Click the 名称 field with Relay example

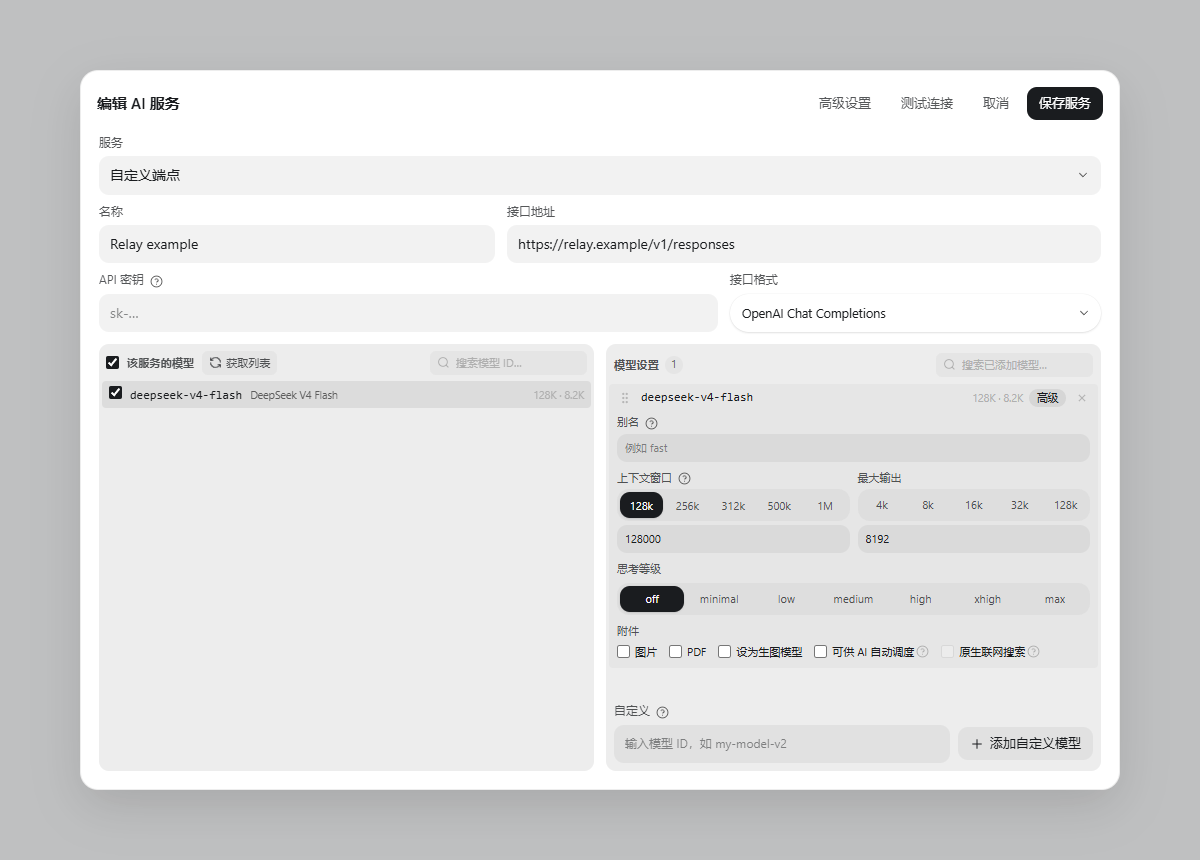tap(297, 244)
